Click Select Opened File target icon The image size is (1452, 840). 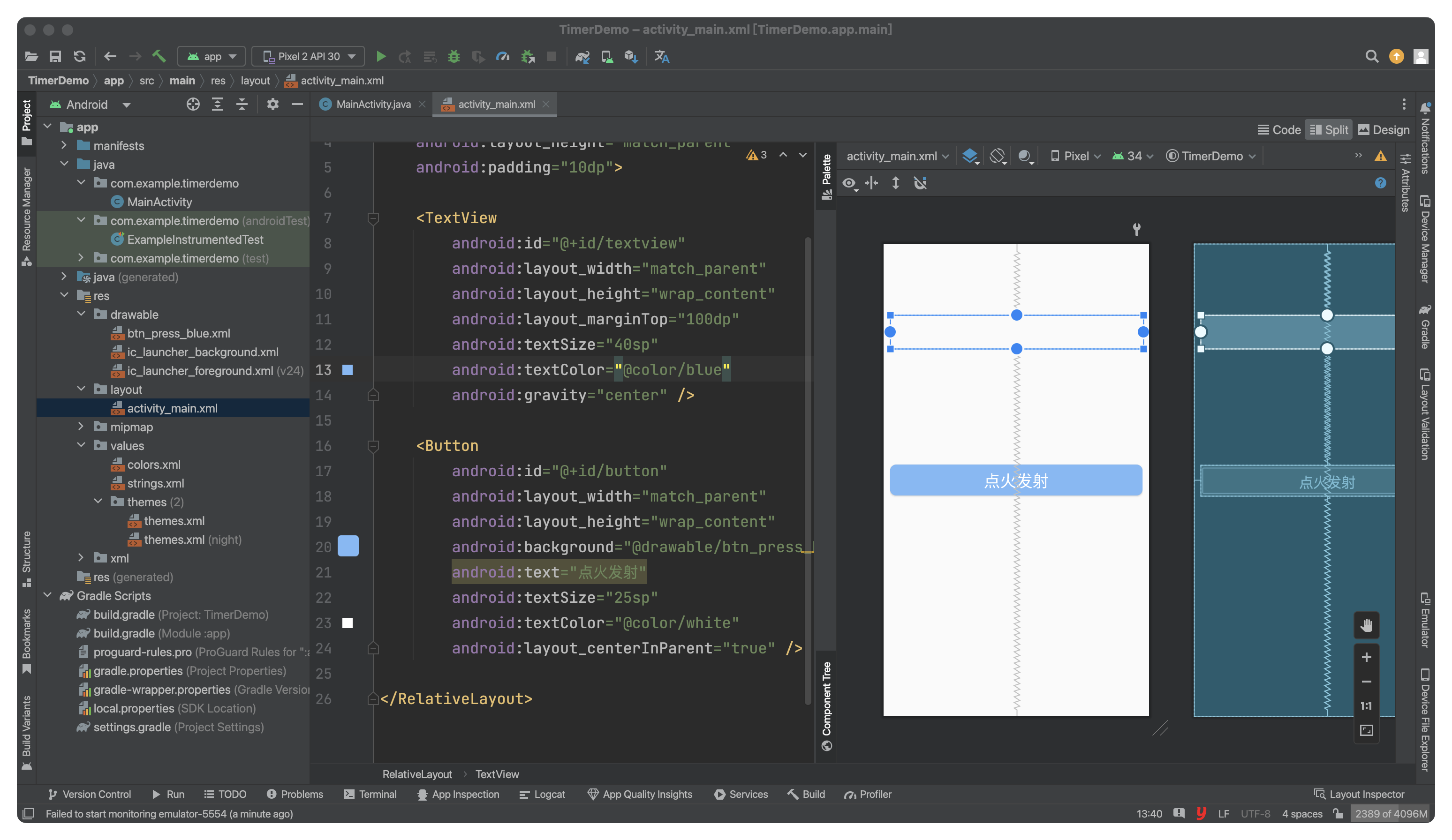[193, 104]
